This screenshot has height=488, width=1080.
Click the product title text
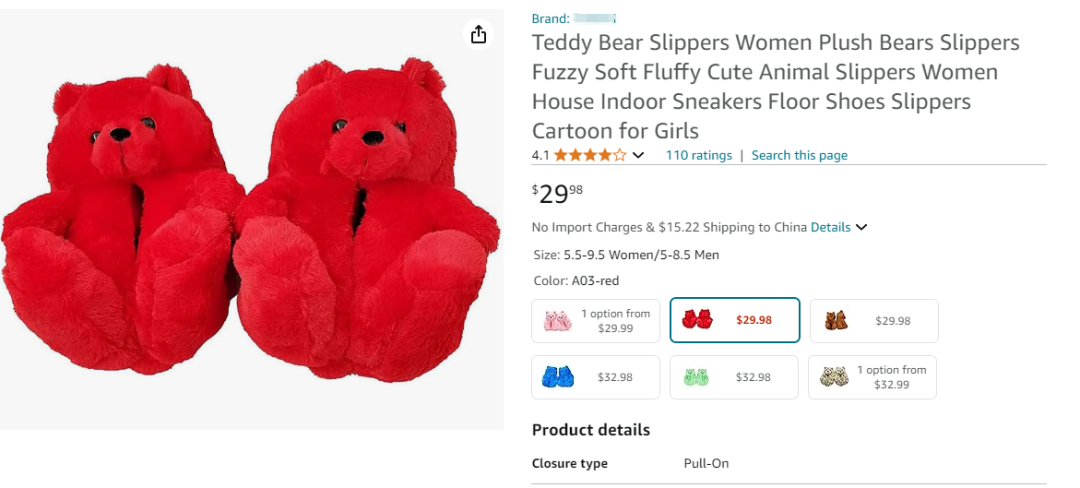coord(775,87)
